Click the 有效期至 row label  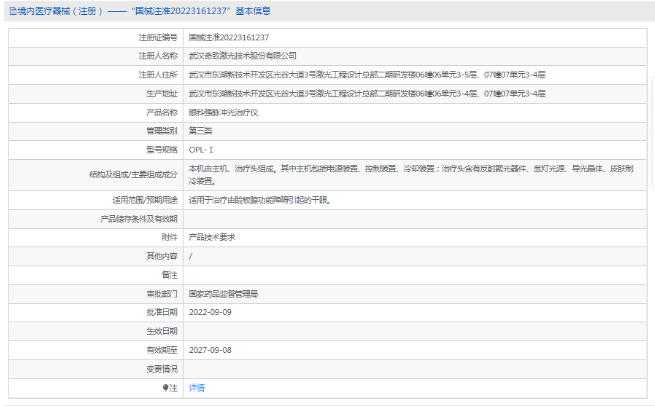(161, 350)
